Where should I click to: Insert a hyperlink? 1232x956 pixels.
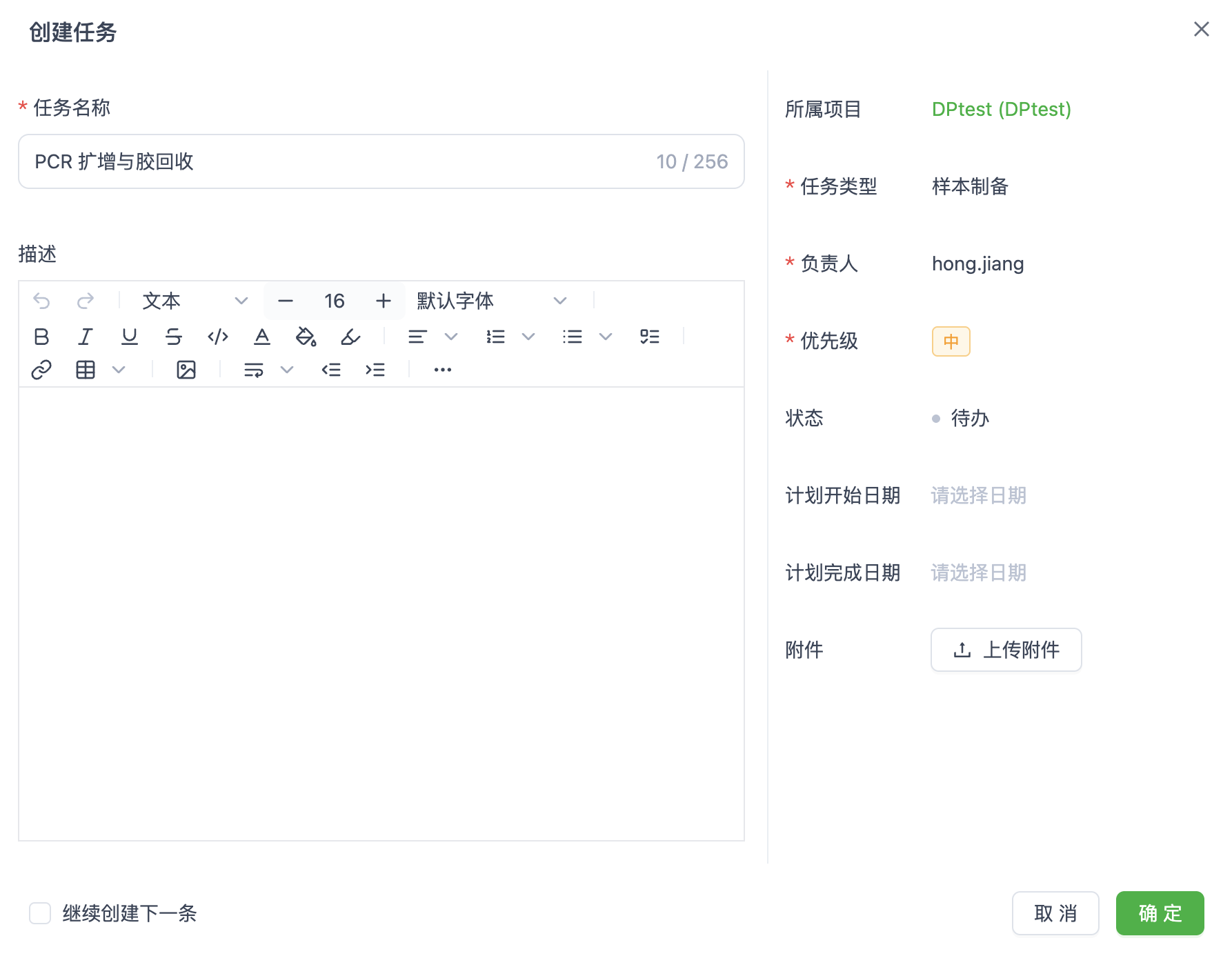(x=41, y=370)
